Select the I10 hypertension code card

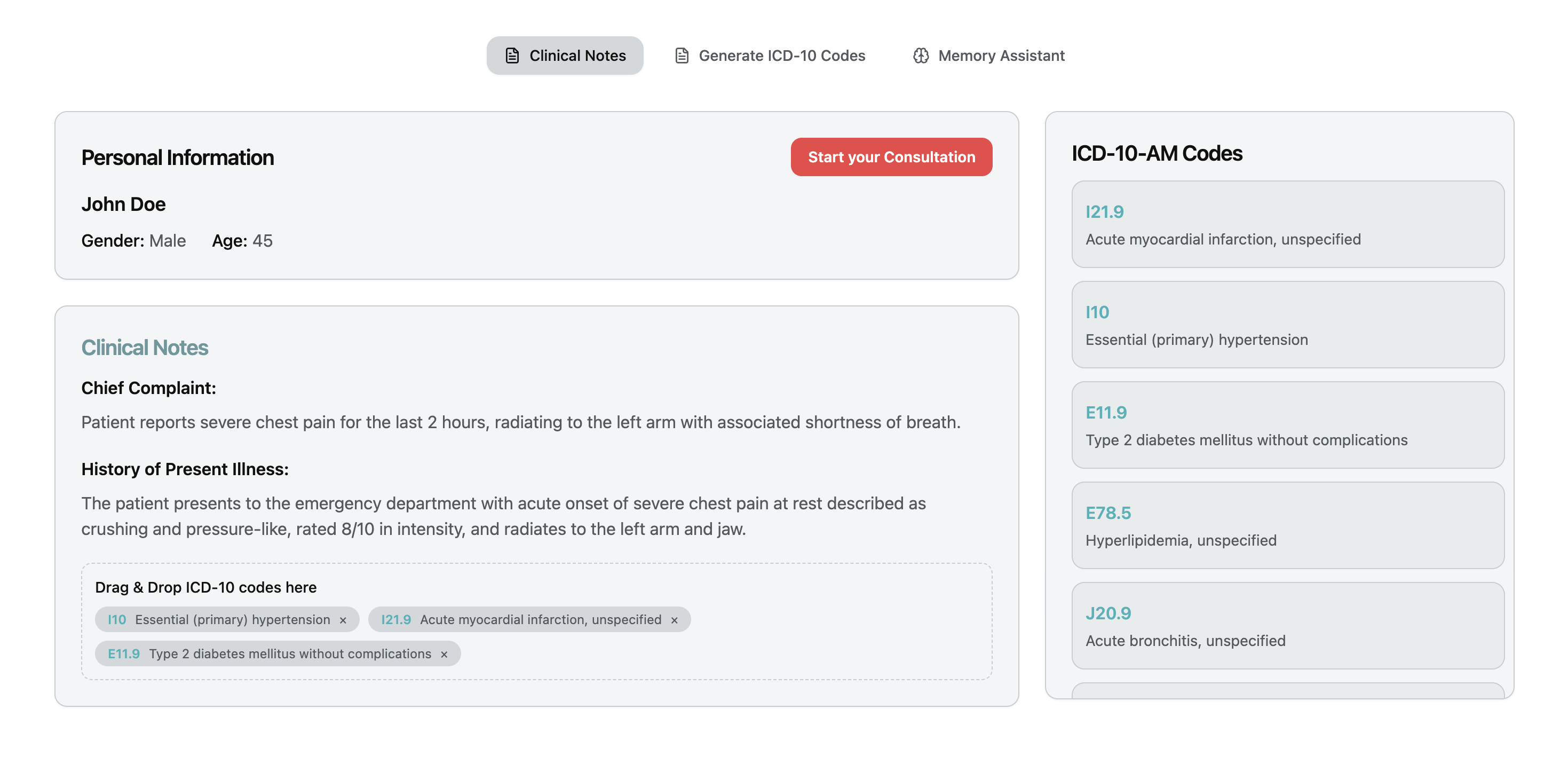tap(1287, 324)
